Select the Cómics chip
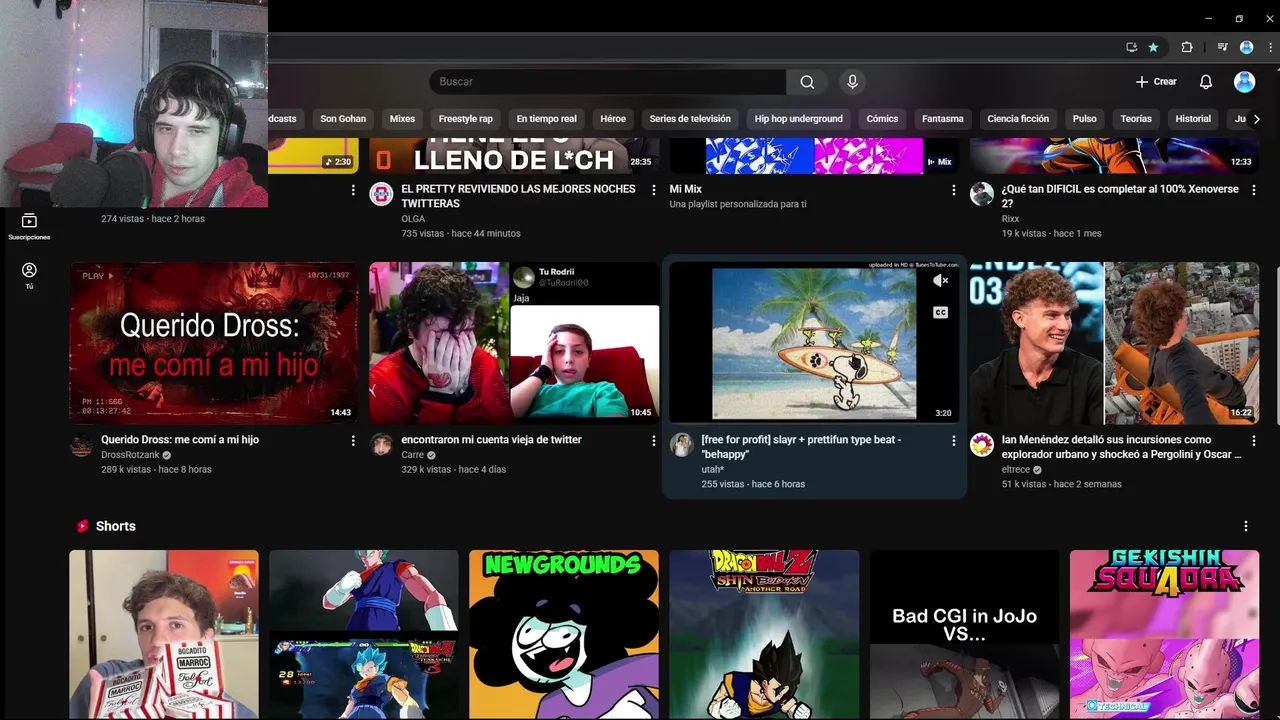 (x=882, y=119)
